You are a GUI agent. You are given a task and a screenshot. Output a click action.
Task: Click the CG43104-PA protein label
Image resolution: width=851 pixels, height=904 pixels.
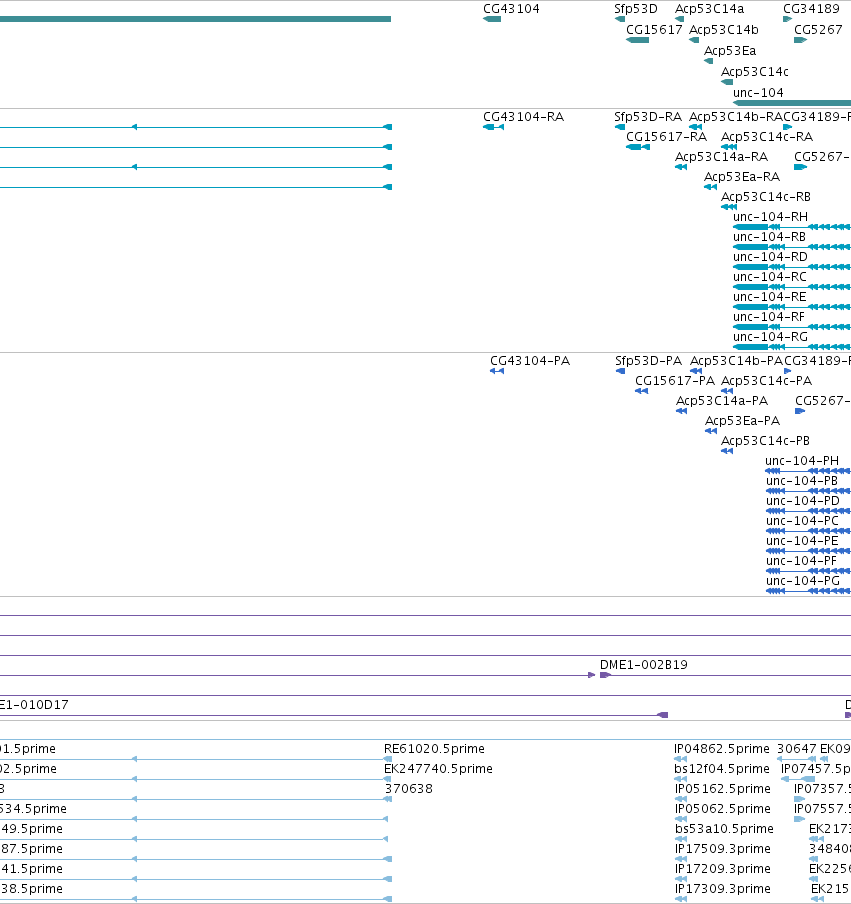(529, 360)
